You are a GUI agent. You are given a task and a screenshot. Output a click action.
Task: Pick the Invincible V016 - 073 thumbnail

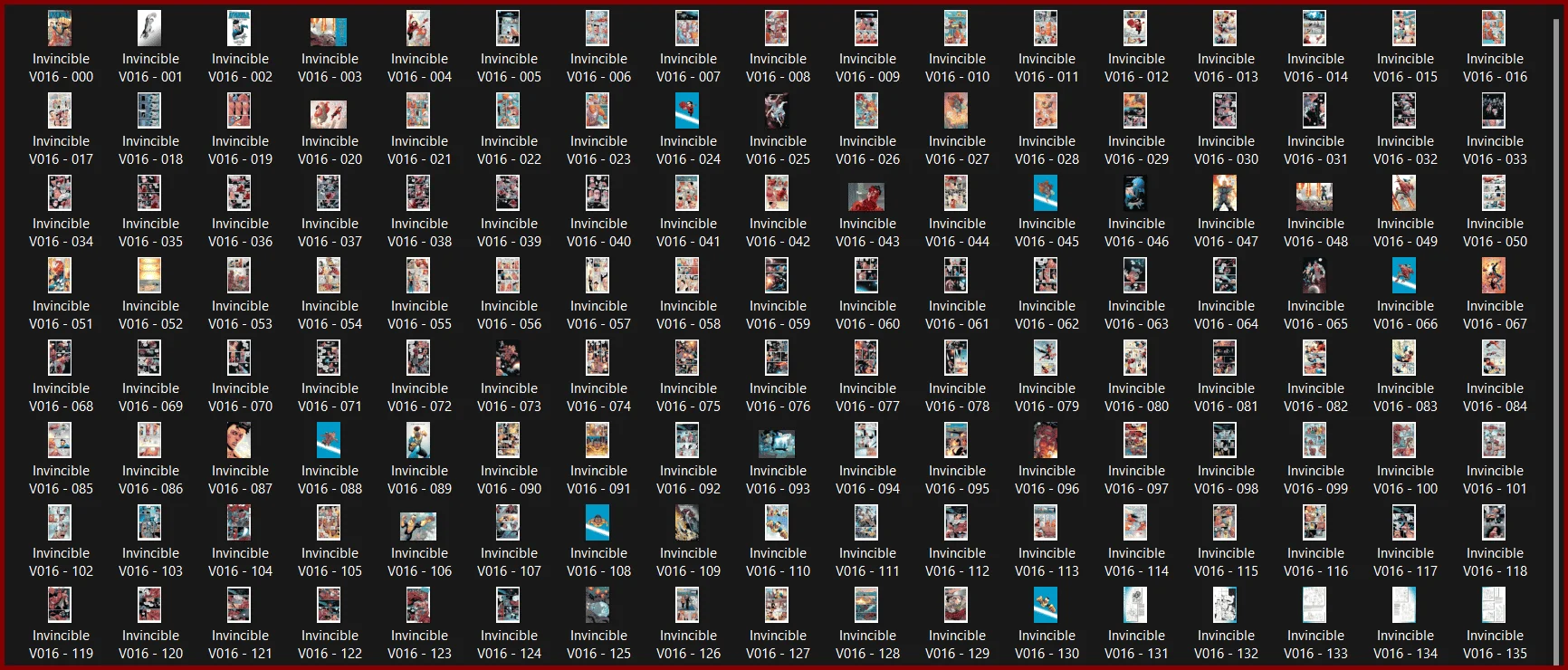point(508,359)
